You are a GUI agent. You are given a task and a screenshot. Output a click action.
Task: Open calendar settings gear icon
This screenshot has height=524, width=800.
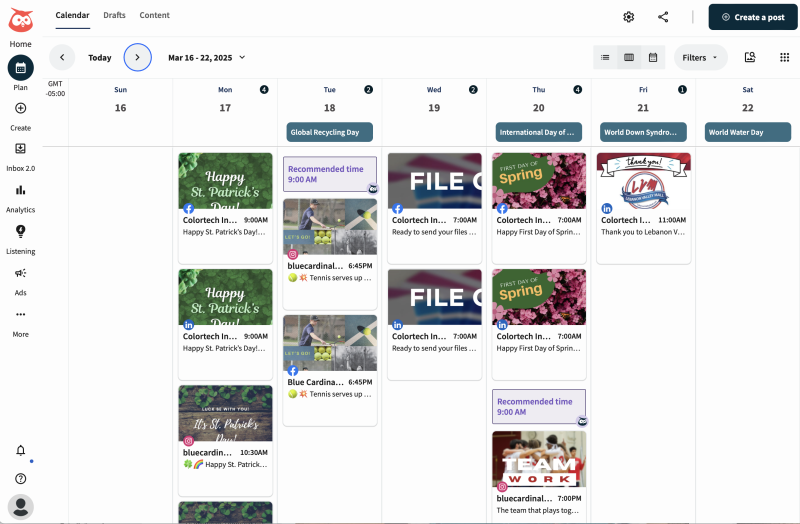point(629,17)
